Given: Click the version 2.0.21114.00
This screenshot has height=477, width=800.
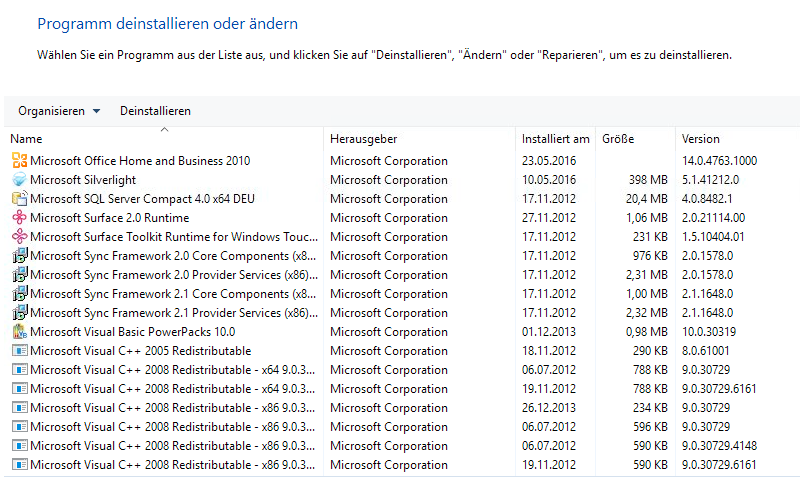Looking at the screenshot, I should tap(713, 218).
